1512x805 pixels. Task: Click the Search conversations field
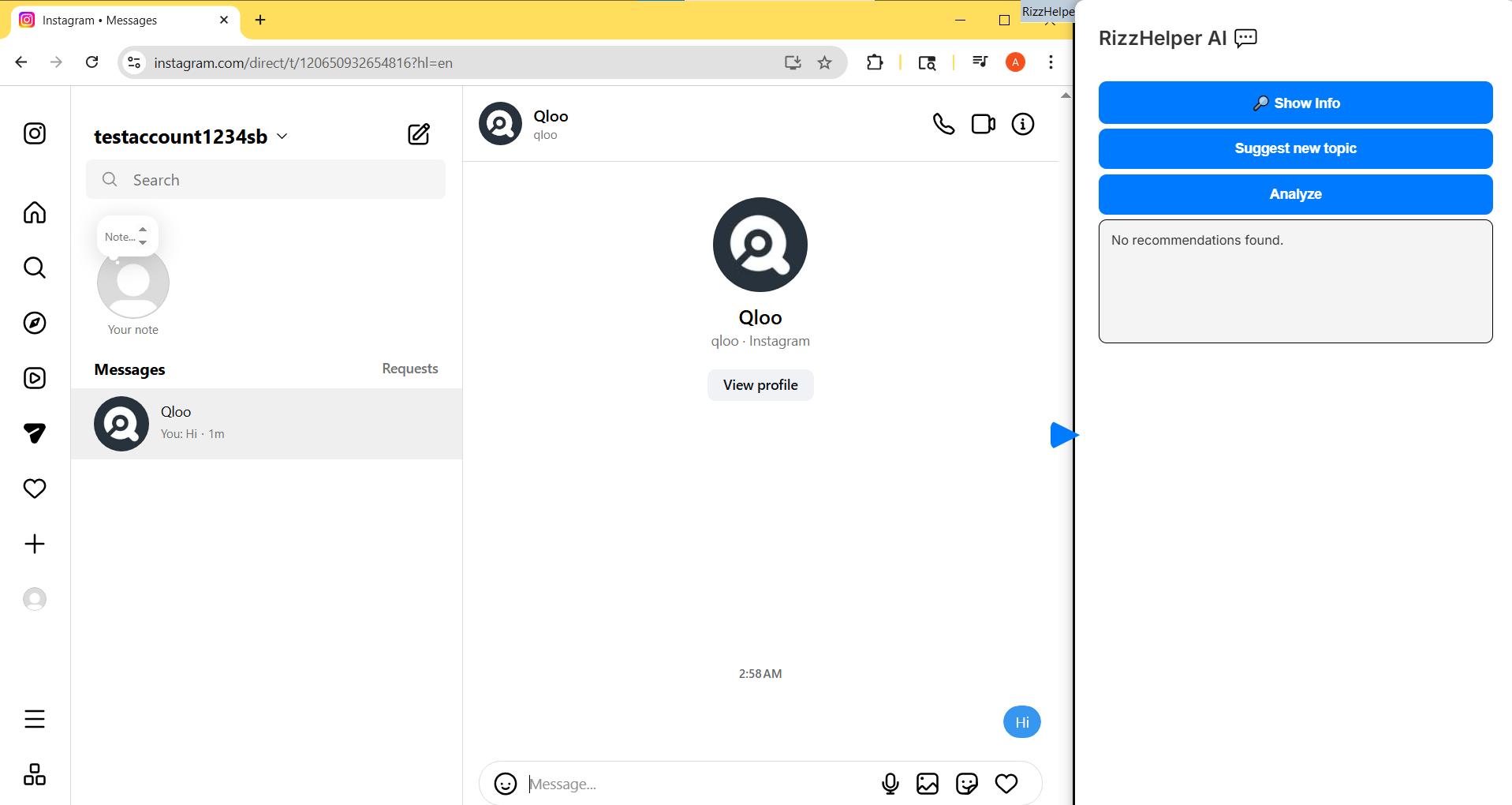click(x=266, y=180)
